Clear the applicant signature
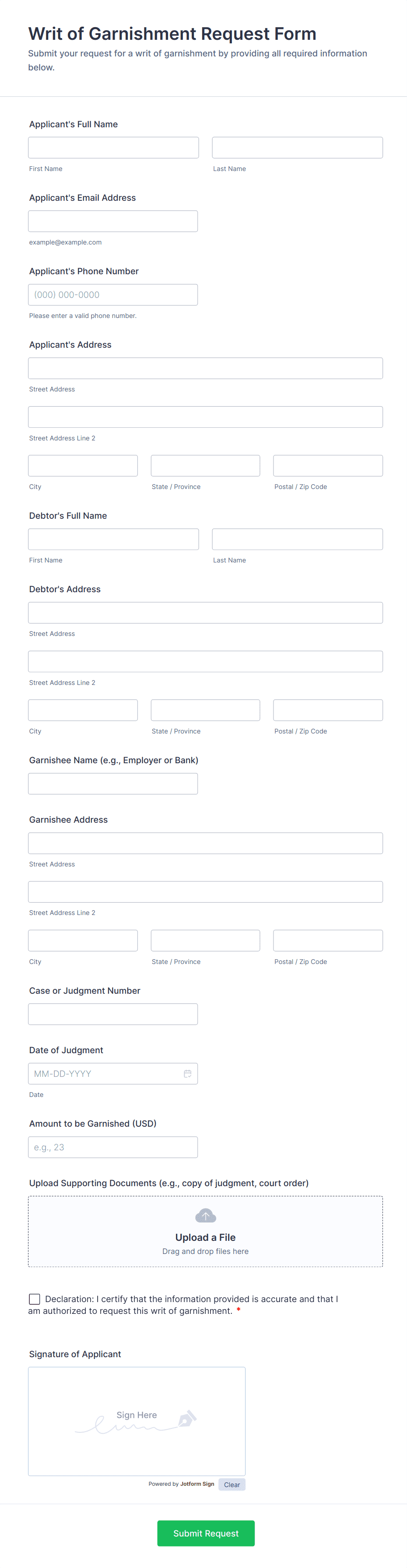The width and height of the screenshot is (407, 1568). coord(232,1484)
